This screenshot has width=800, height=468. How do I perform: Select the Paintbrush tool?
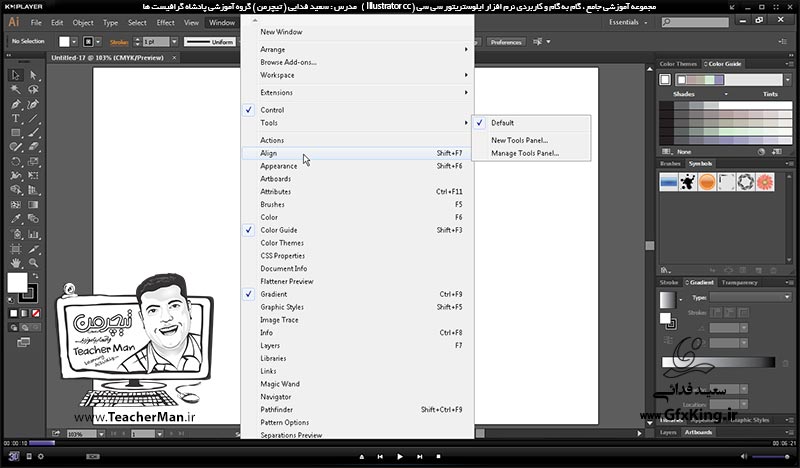tap(34, 133)
